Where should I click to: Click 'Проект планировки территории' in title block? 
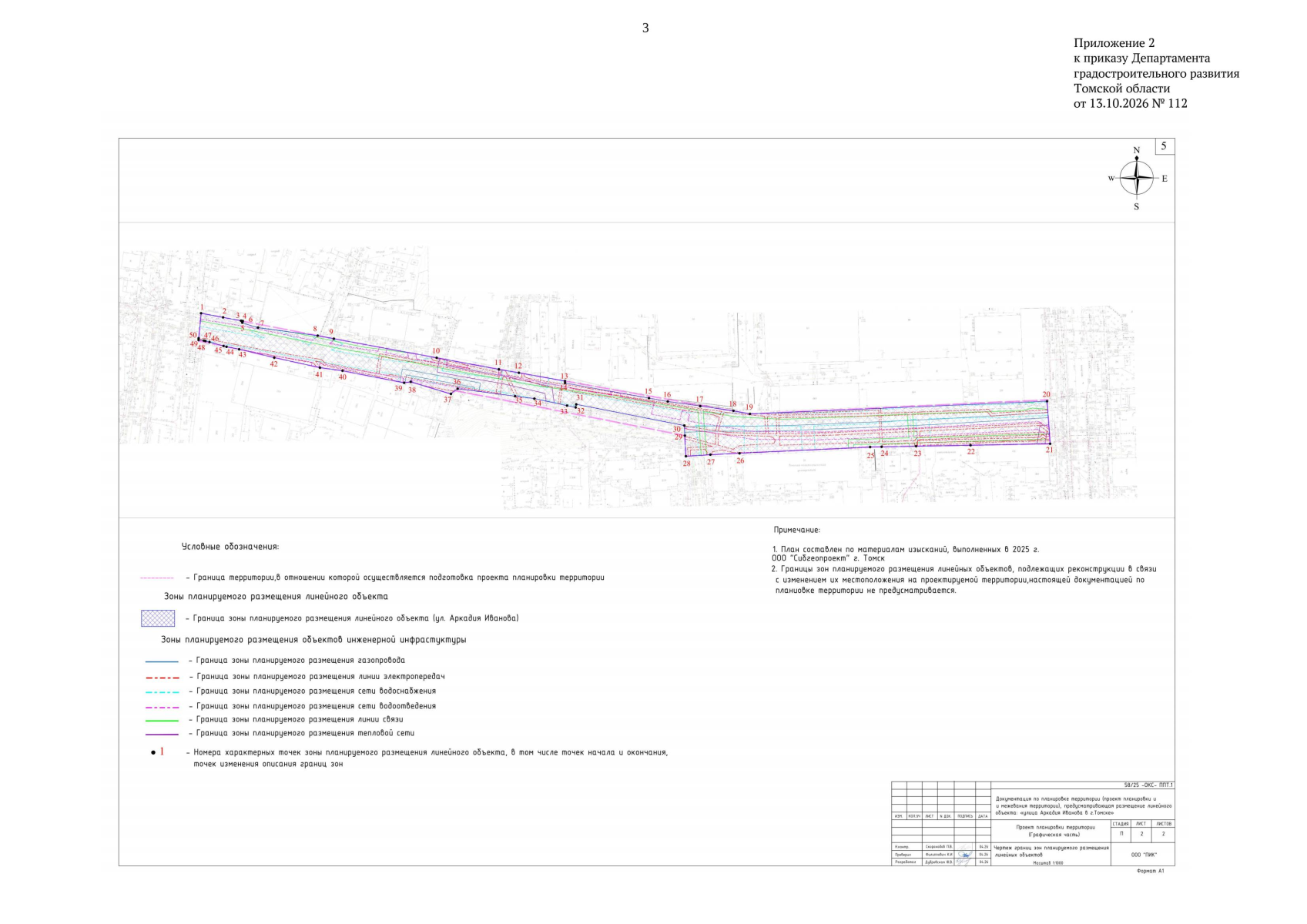point(1055,828)
